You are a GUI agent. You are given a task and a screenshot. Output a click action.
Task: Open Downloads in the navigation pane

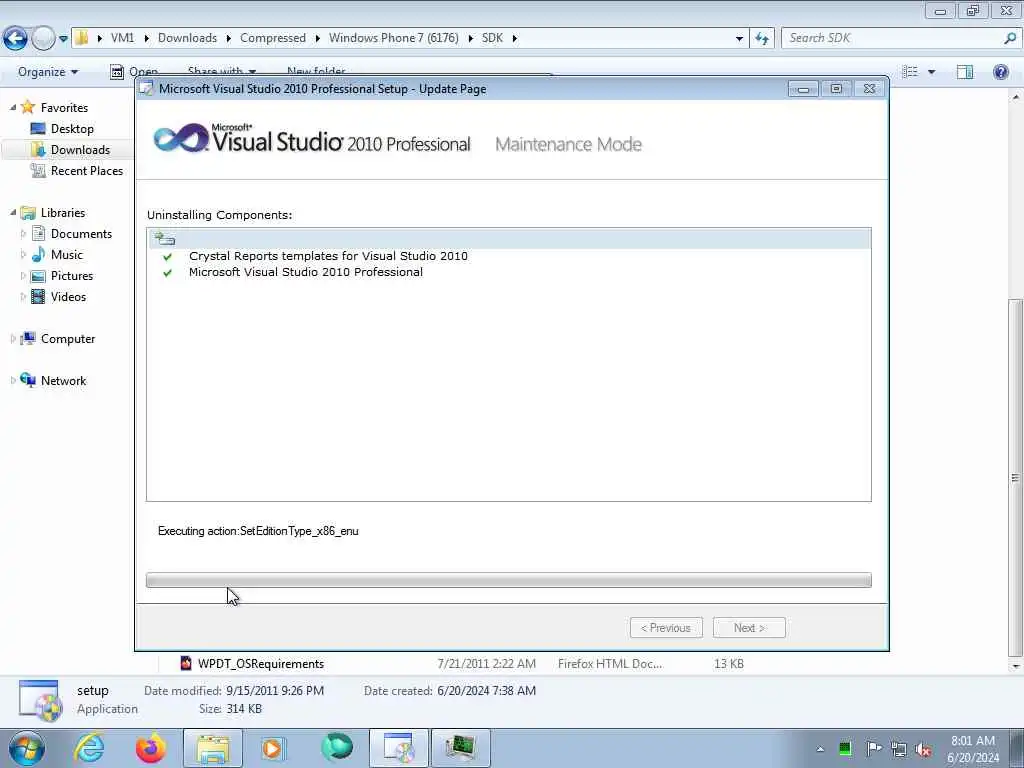click(80, 150)
